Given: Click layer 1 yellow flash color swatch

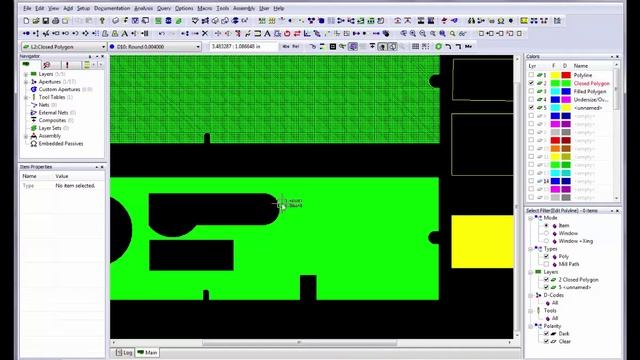Looking at the screenshot, I should pos(555,75).
